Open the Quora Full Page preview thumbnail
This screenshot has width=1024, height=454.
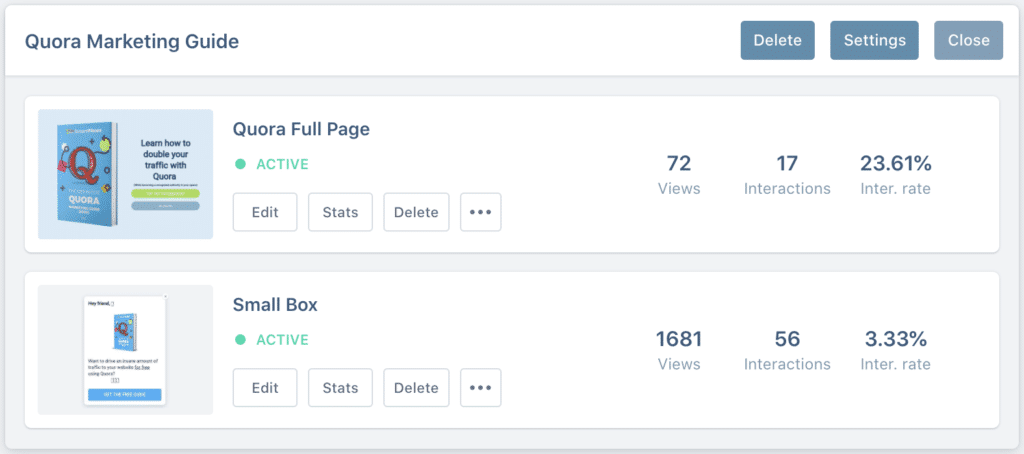point(125,174)
